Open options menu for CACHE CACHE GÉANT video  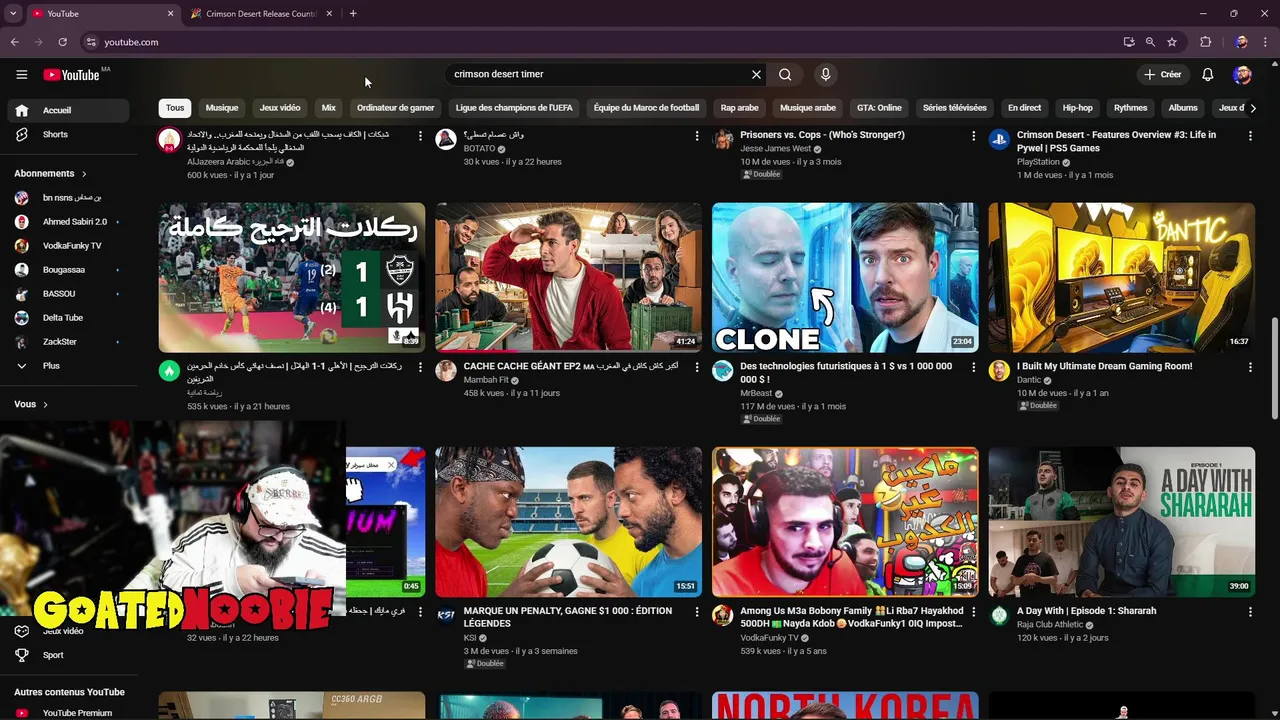(696, 368)
